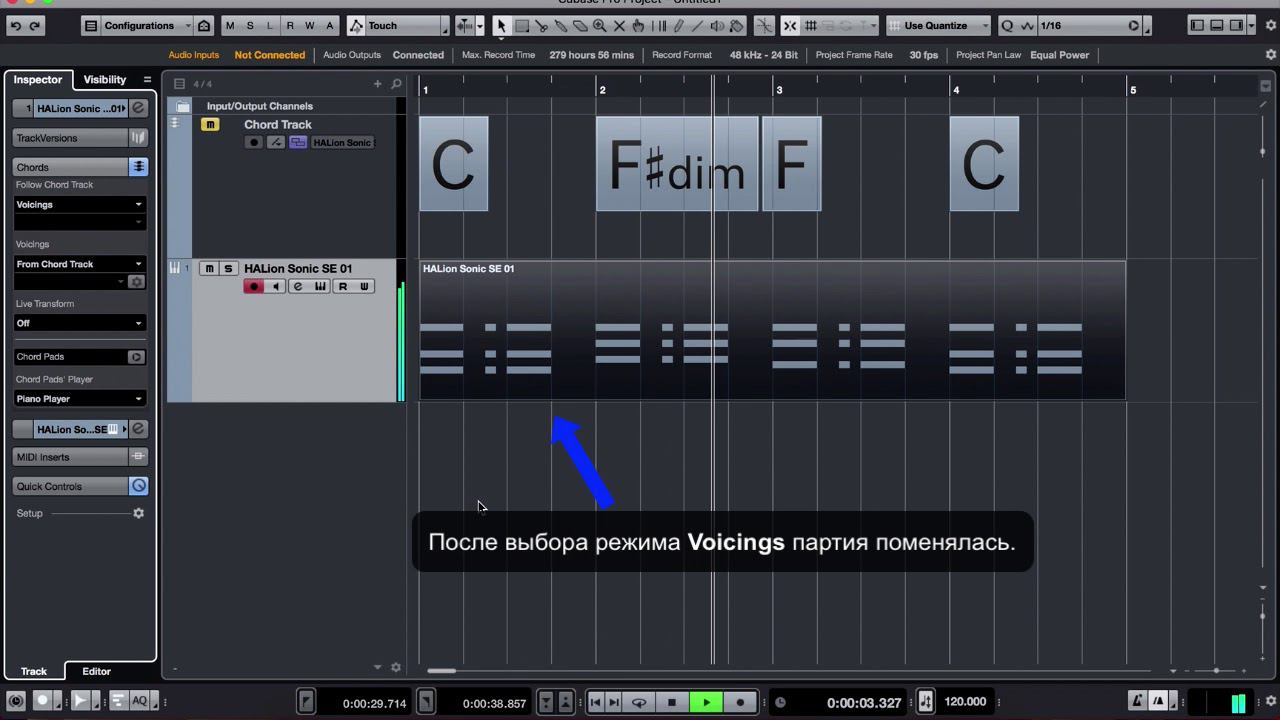Enable record on HALion Sonic SE 01

pyautogui.click(x=253, y=286)
